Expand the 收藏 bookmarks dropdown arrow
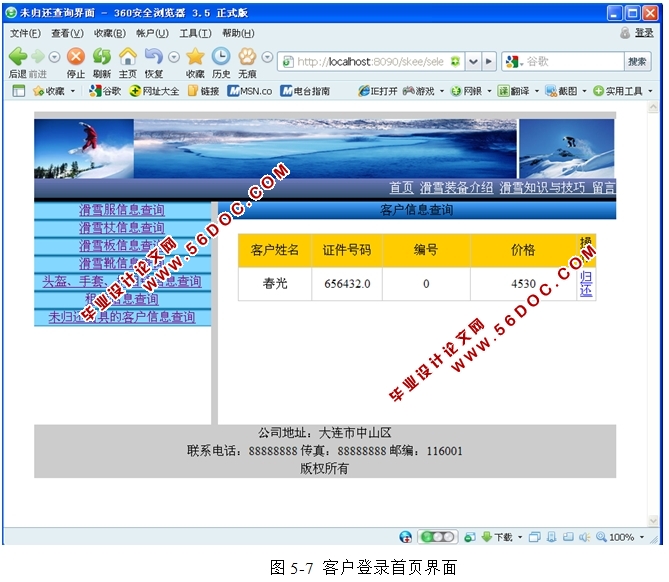Screen dimensions: 669x582 [73, 91]
